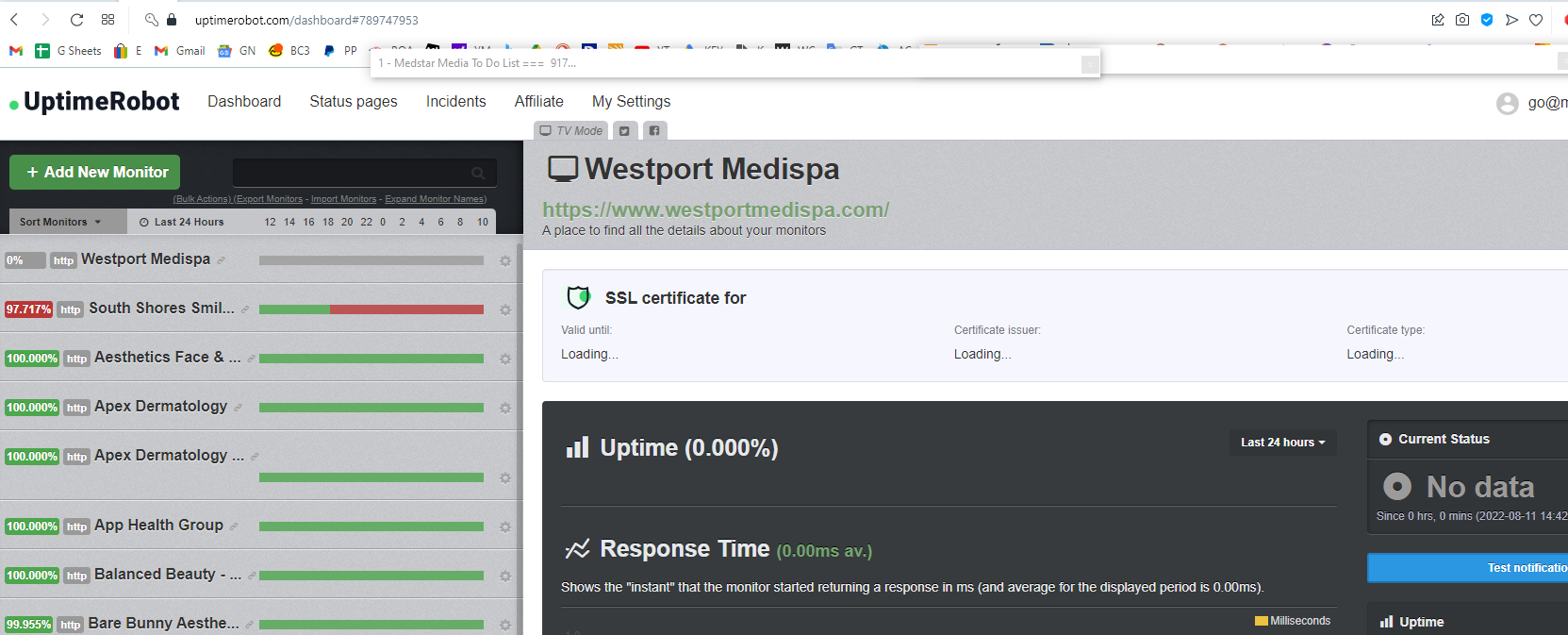The width and height of the screenshot is (1568, 635).
Task: Click the Twitter share icon
Action: pos(624,131)
